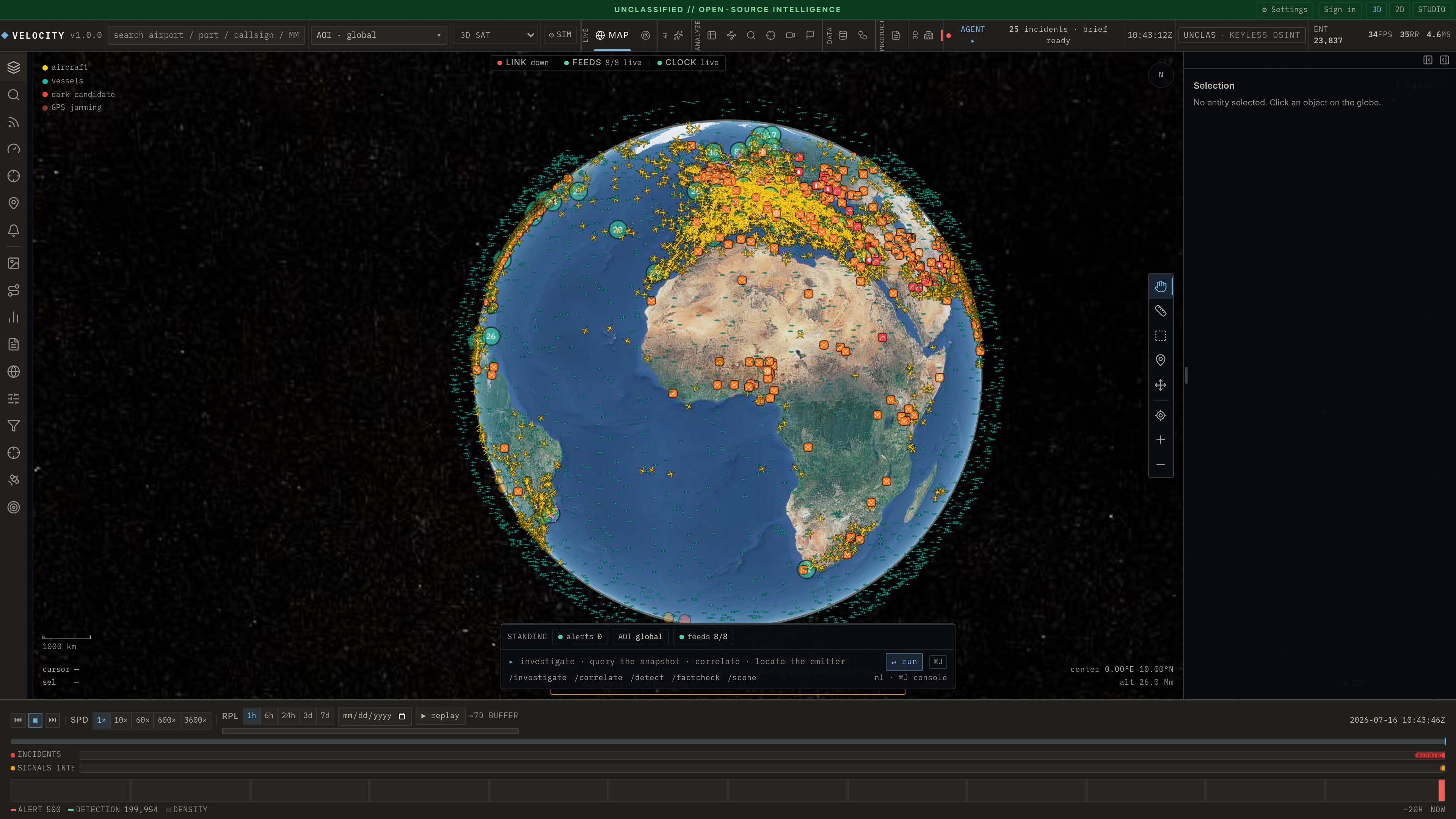Choose the 24h replay range

coord(288,715)
